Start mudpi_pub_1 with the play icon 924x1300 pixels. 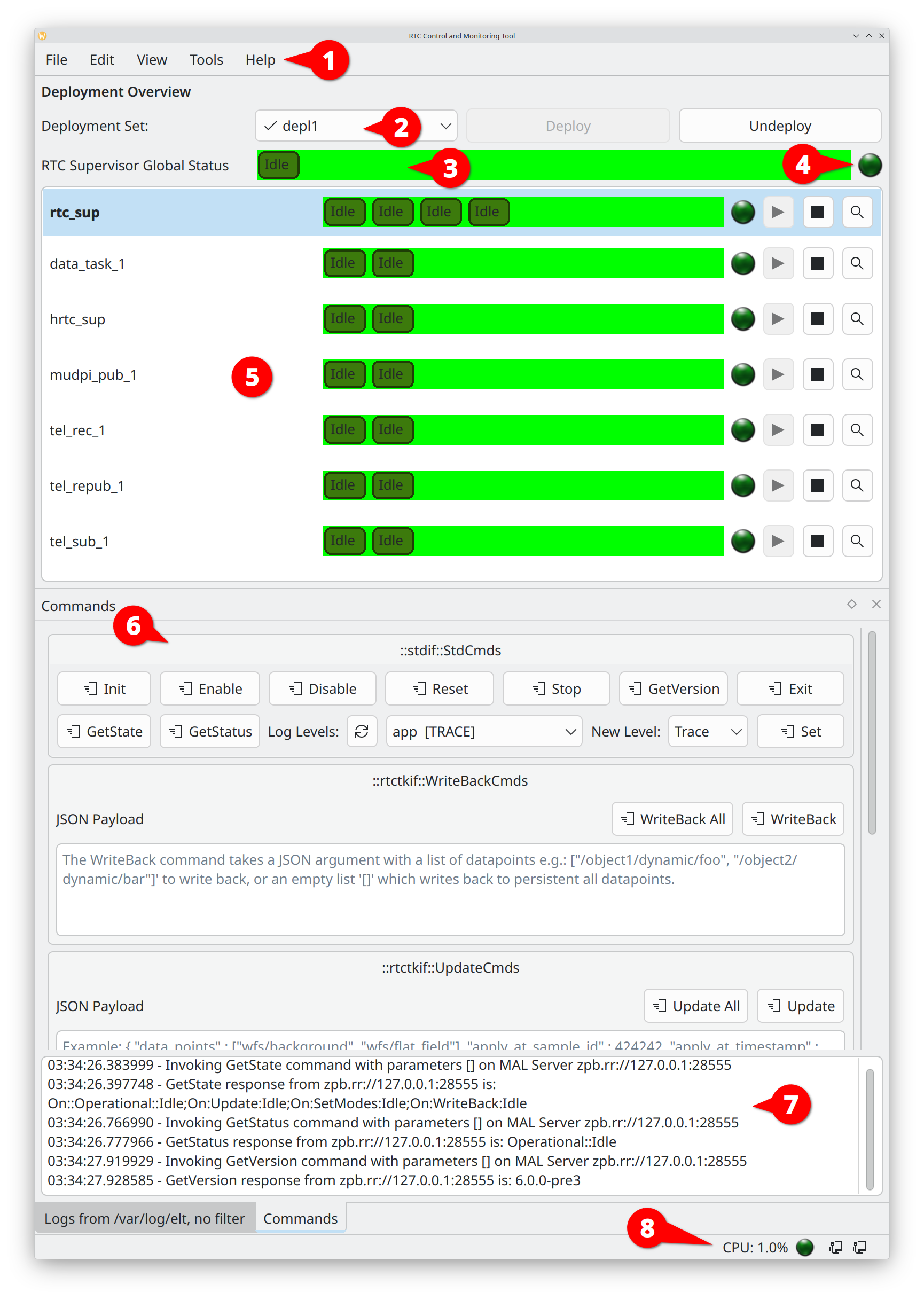coord(778,374)
